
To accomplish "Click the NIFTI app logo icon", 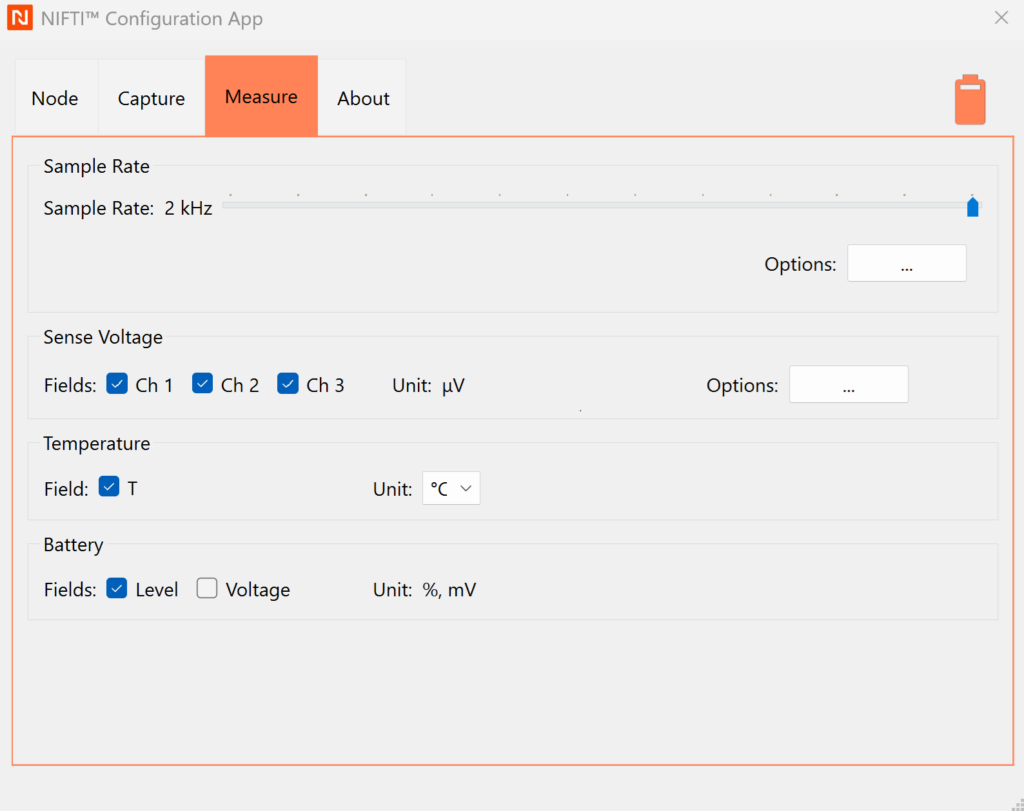I will coord(19,19).
